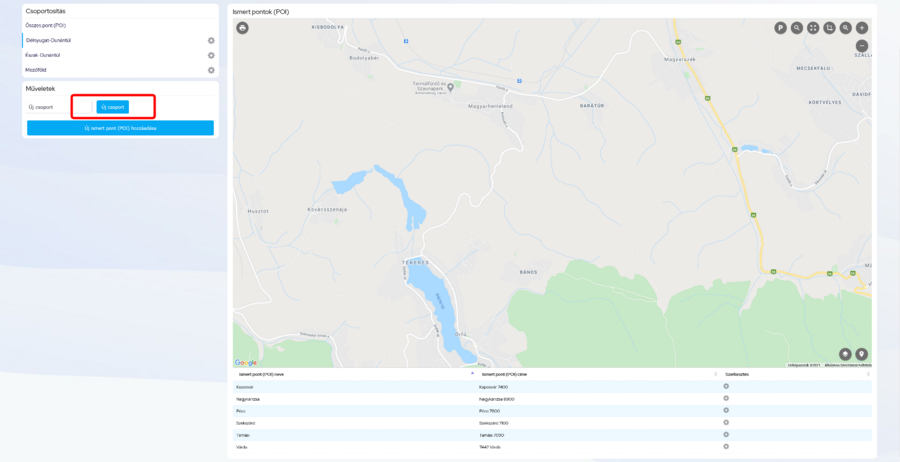Select 'Összes pont (POI)' group item
The width and height of the screenshot is (900, 462).
coord(46,25)
